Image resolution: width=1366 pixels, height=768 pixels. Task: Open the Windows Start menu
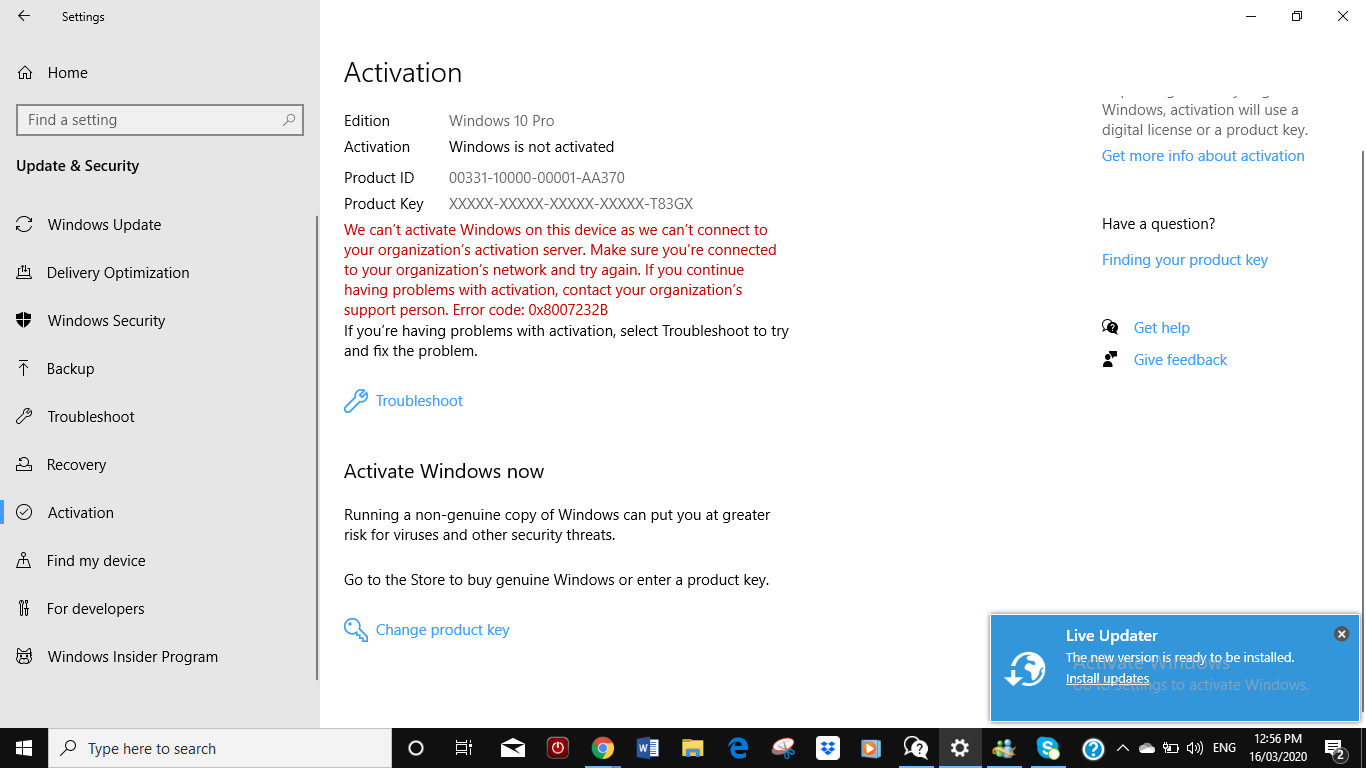(24, 748)
